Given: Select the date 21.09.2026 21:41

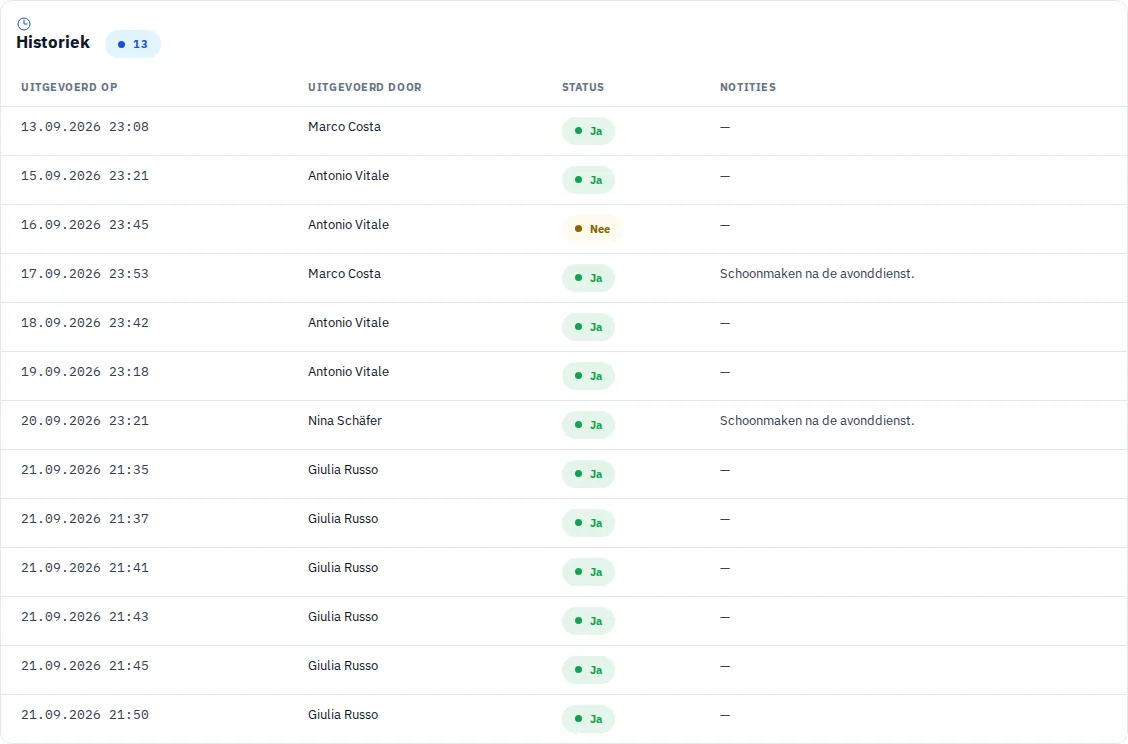Looking at the screenshot, I should (x=85, y=567).
